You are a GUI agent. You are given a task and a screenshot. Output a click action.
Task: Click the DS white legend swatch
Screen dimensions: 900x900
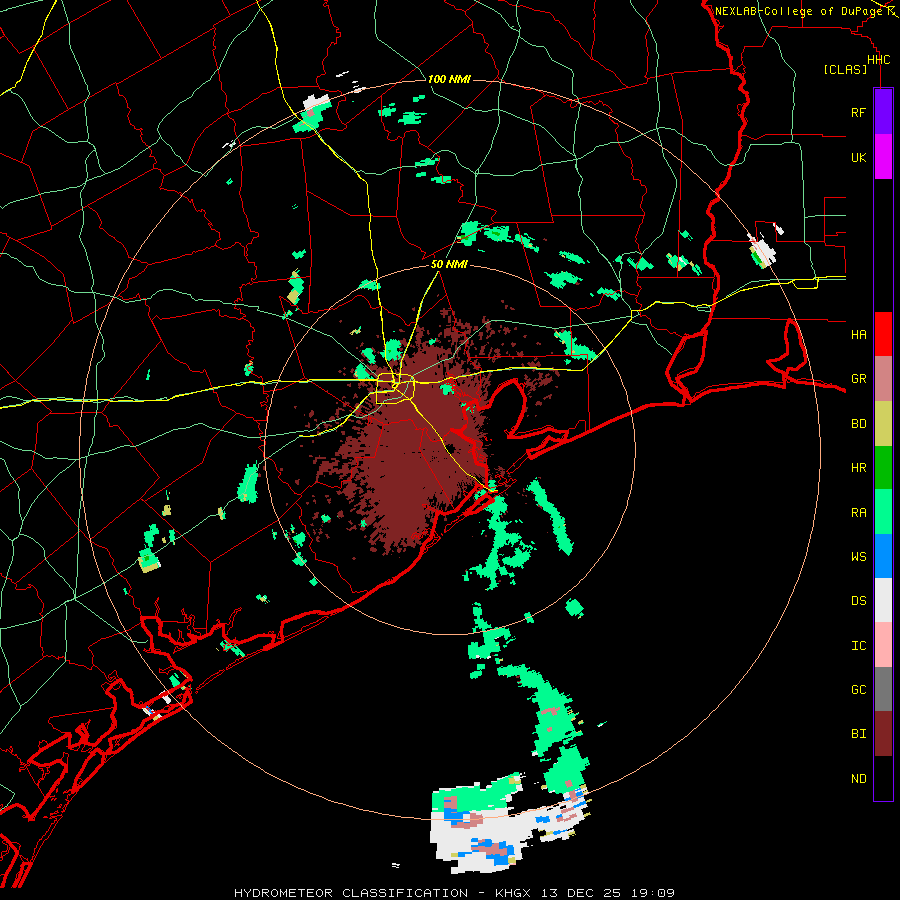883,600
